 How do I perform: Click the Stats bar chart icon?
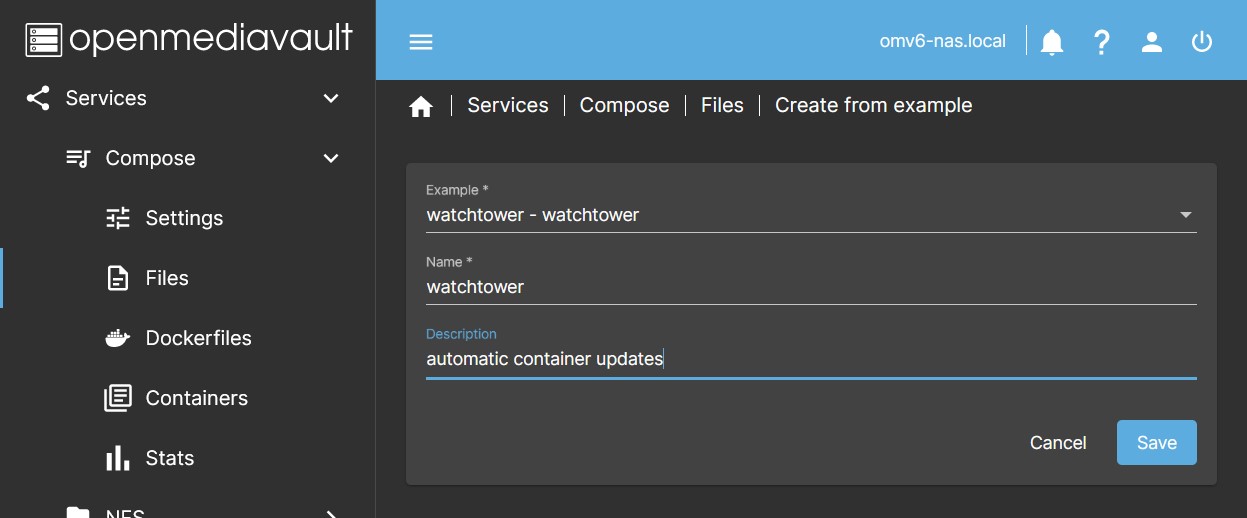pos(118,458)
